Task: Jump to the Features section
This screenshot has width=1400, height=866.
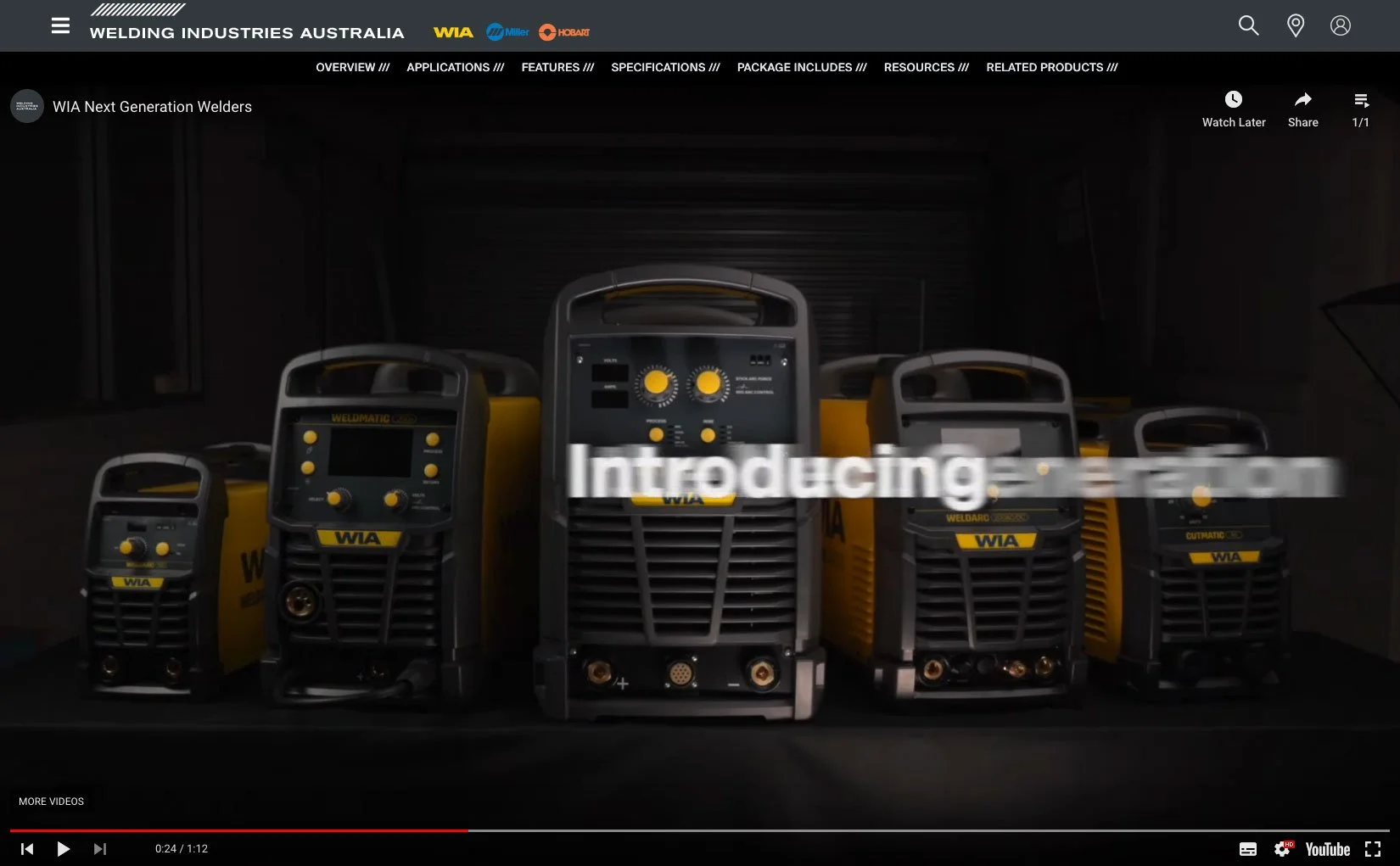Action: point(557,67)
